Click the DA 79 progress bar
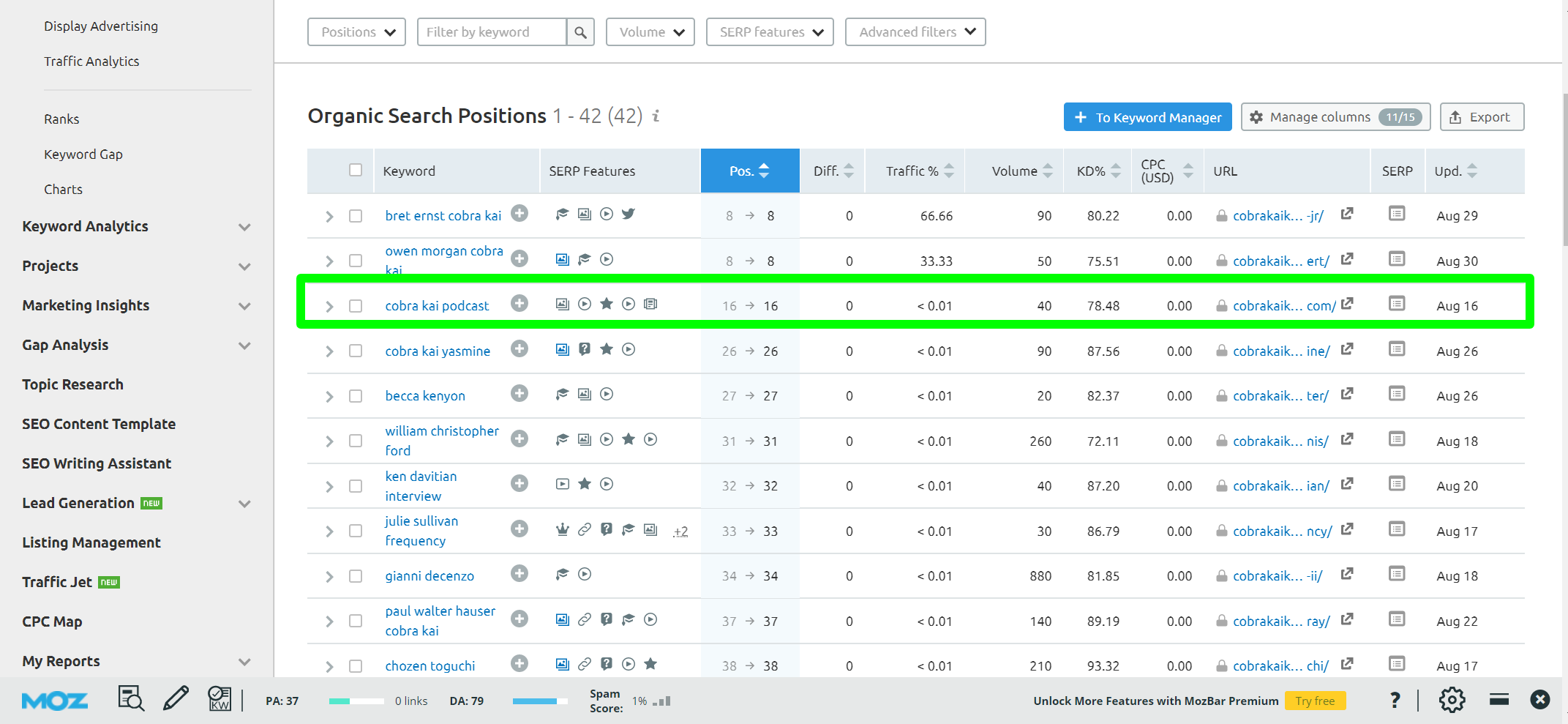 tap(540, 701)
